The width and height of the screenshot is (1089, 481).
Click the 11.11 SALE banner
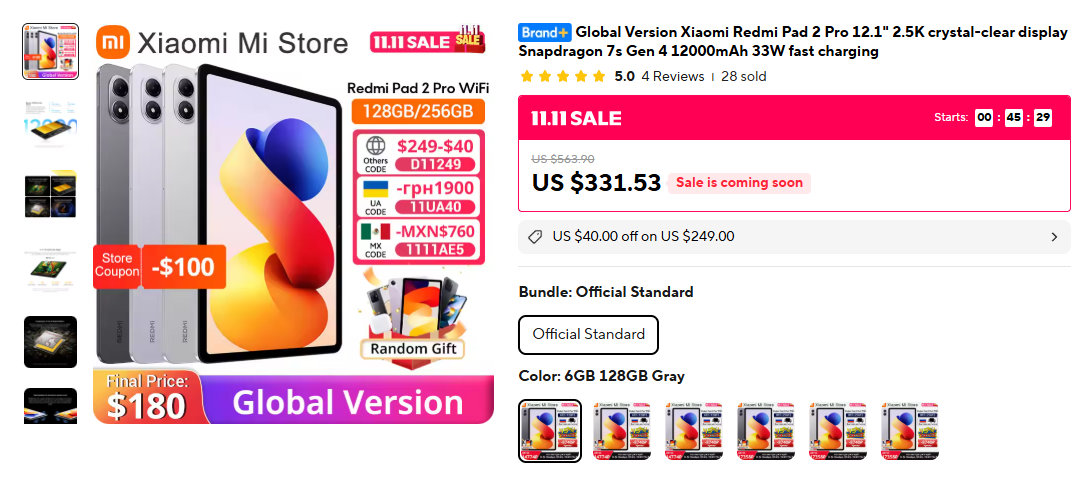[795, 117]
